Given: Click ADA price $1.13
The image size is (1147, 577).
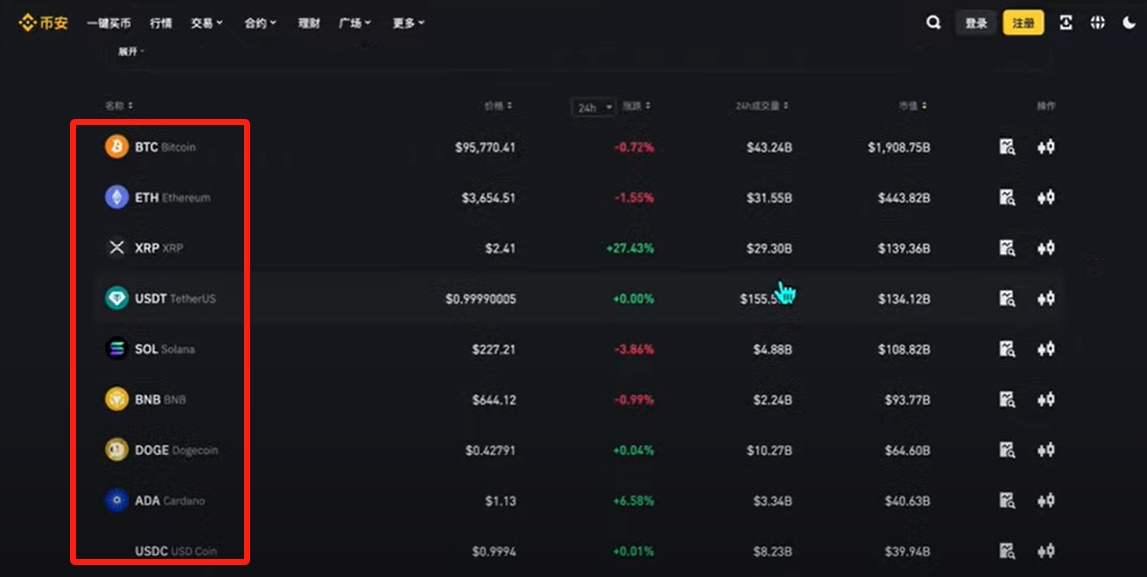Looking at the screenshot, I should pos(500,500).
